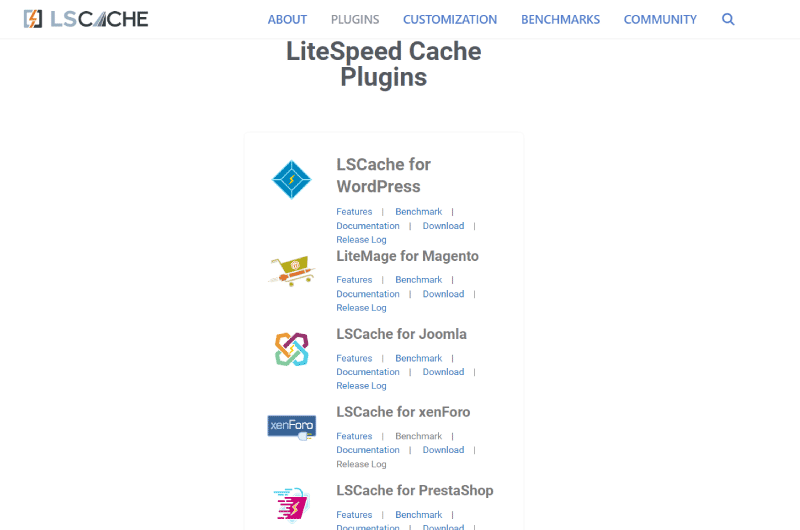Click Benchmark text under LSCache for xenForo
800x530 pixels.
(418, 437)
